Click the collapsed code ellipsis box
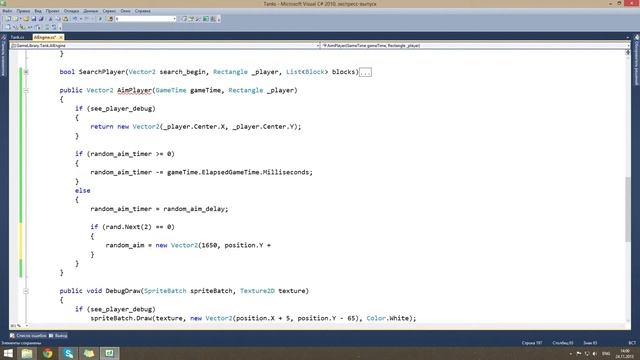The height and width of the screenshot is (360, 640). point(365,72)
